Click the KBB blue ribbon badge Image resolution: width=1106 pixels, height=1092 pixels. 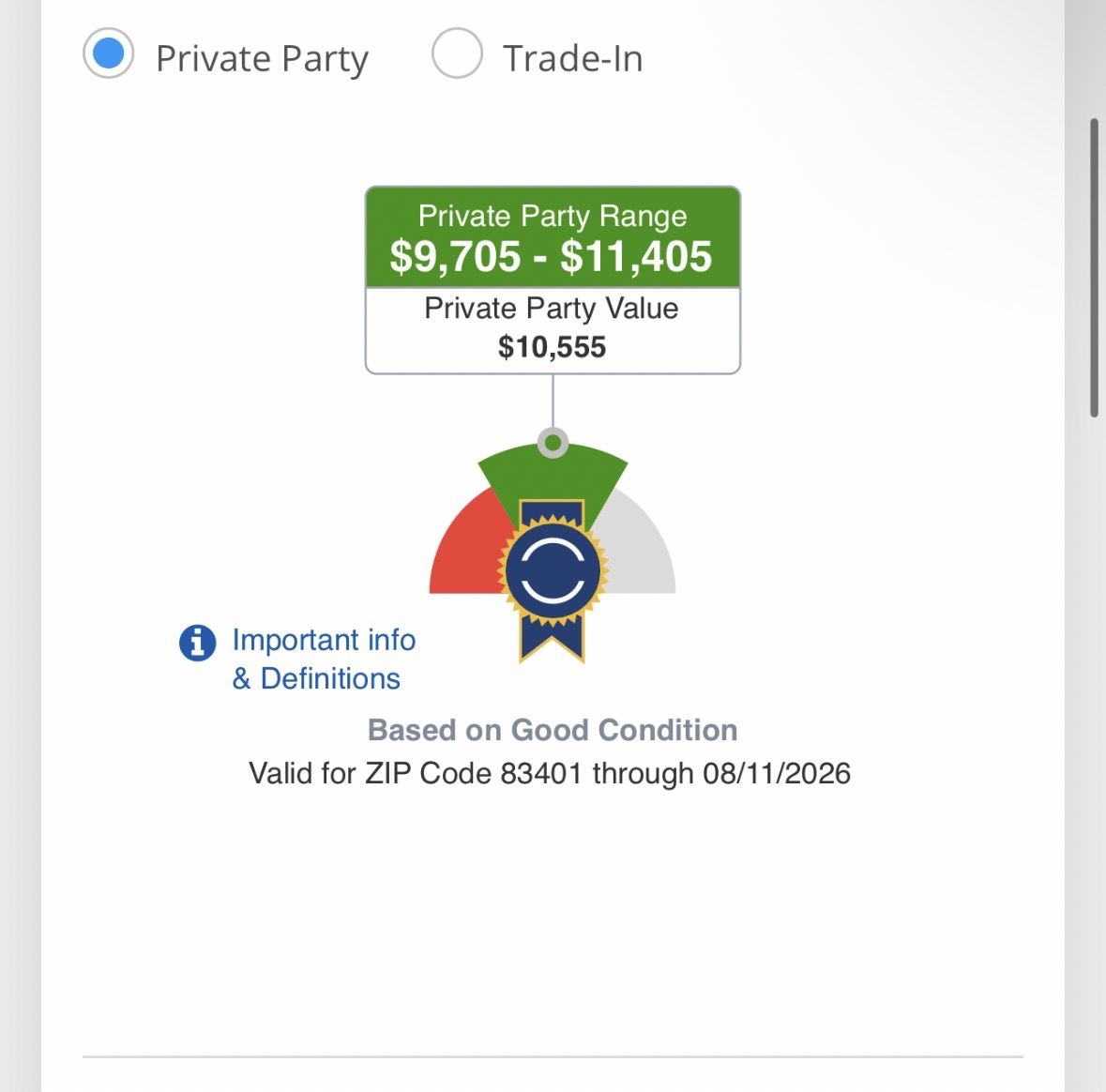pyautogui.click(x=553, y=580)
